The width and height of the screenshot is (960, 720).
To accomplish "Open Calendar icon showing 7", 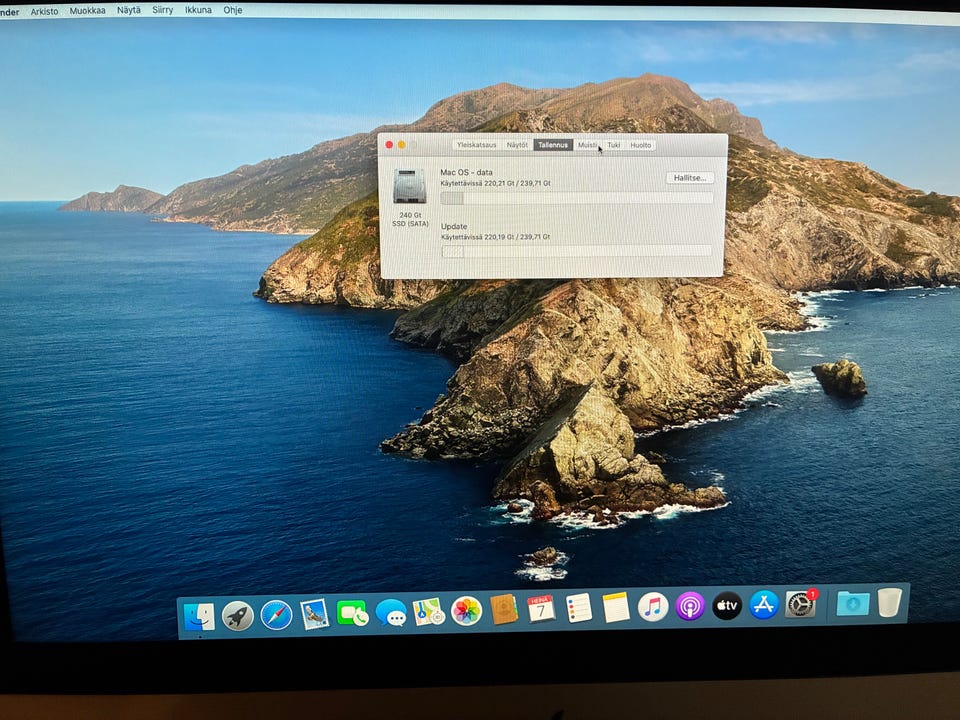I will tap(541, 609).
